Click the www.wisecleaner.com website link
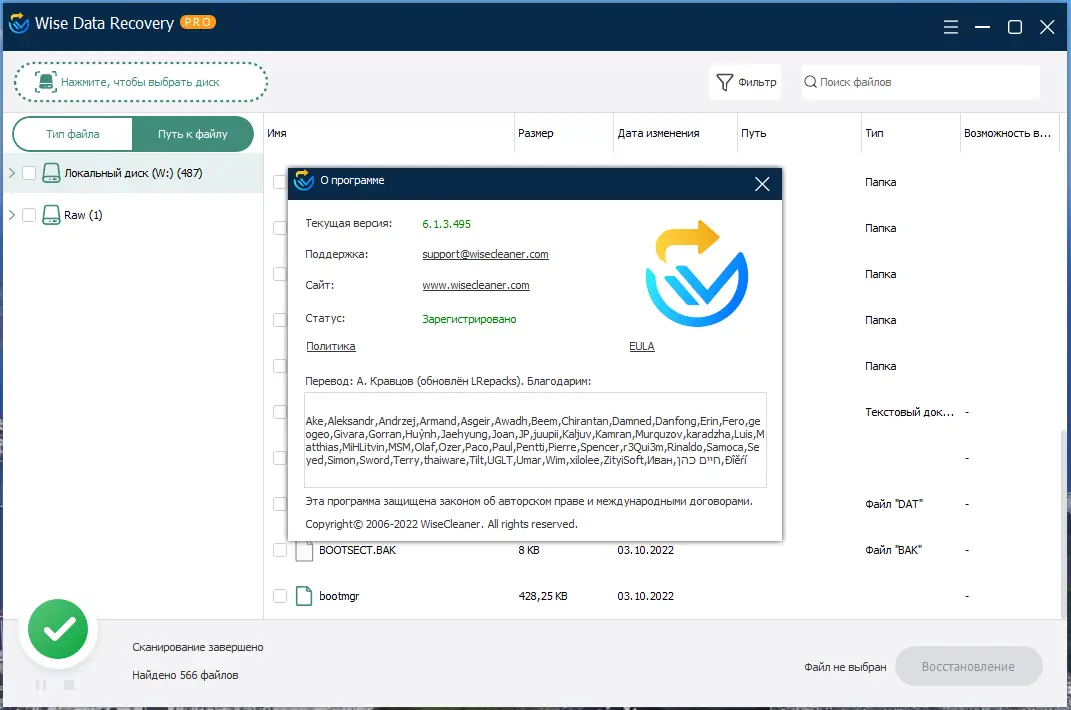 [x=475, y=284]
